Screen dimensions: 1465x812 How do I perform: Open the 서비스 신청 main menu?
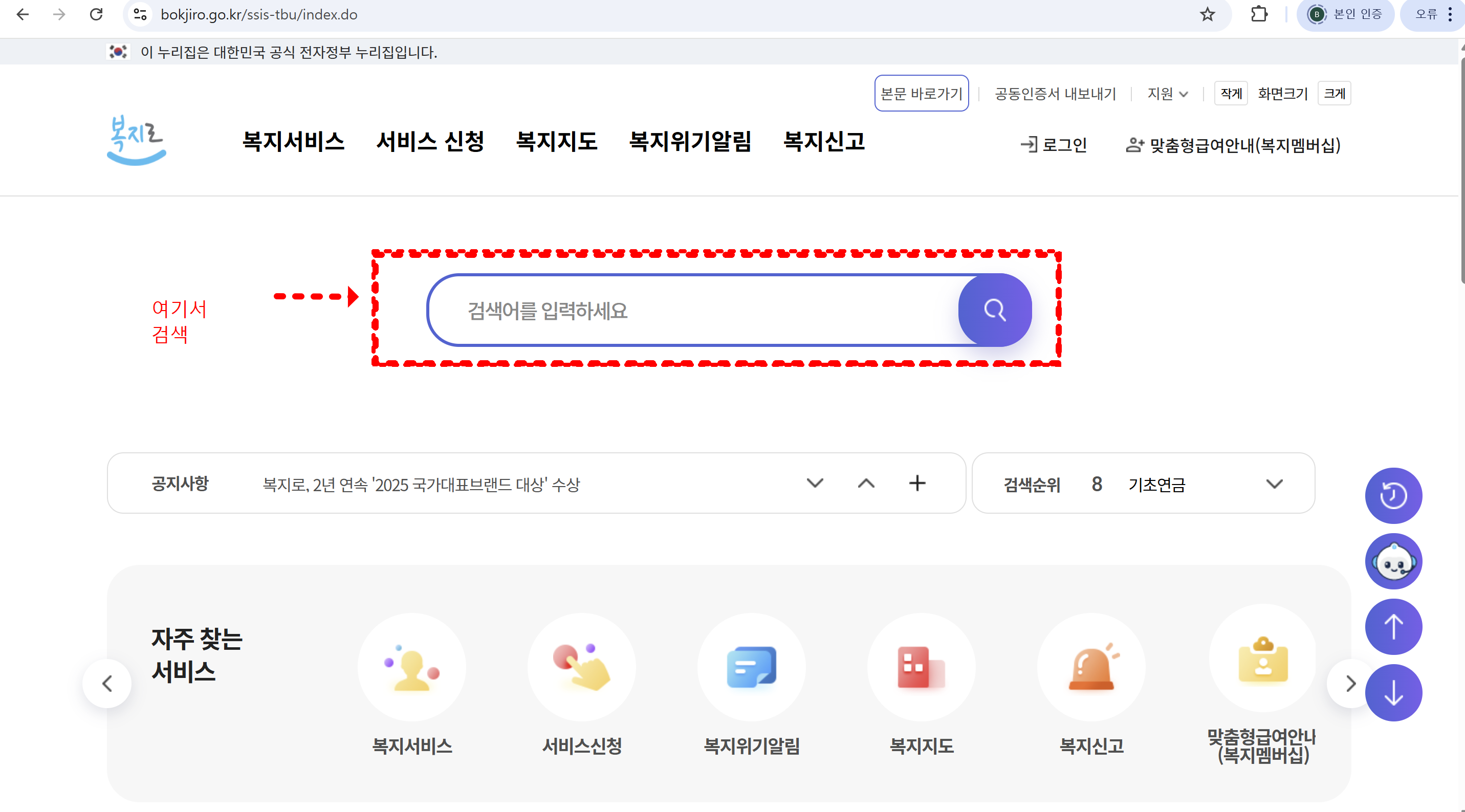pos(430,141)
